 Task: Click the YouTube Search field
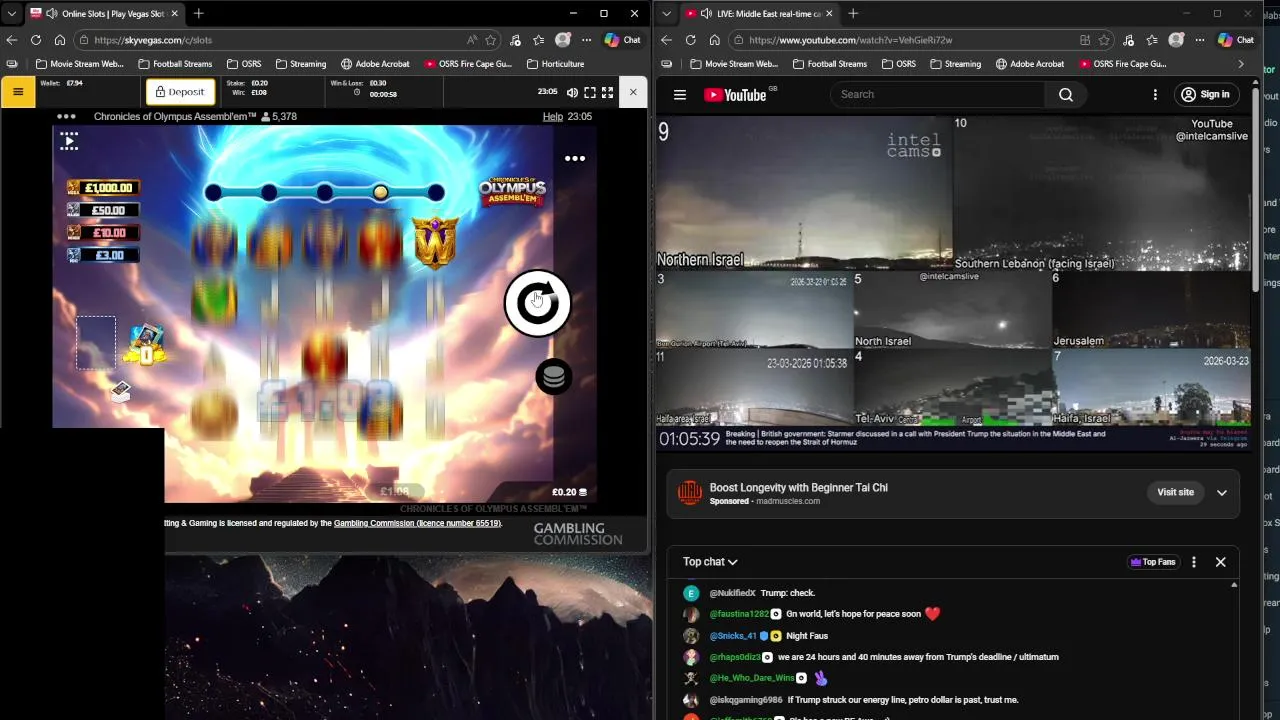(937, 94)
